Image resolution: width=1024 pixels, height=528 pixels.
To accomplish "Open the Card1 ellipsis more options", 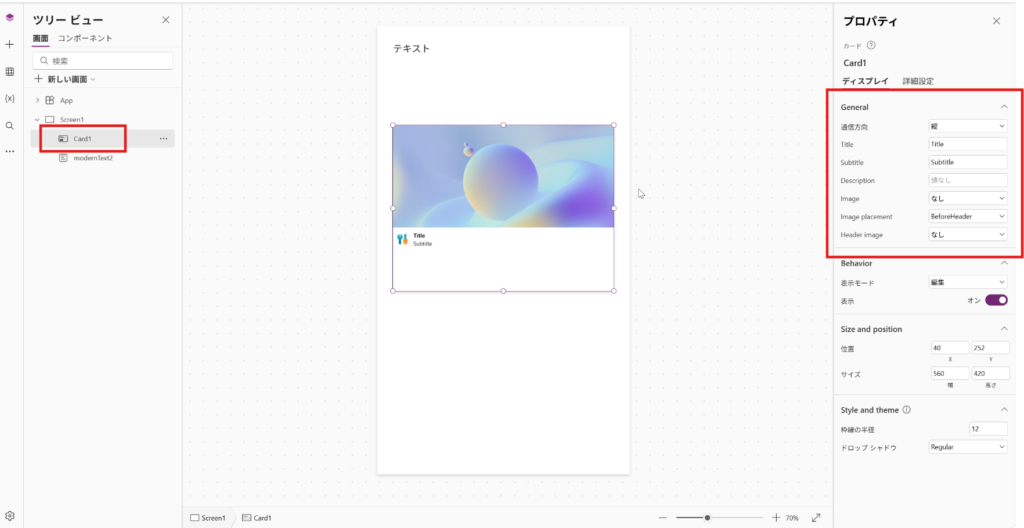I will (163, 139).
